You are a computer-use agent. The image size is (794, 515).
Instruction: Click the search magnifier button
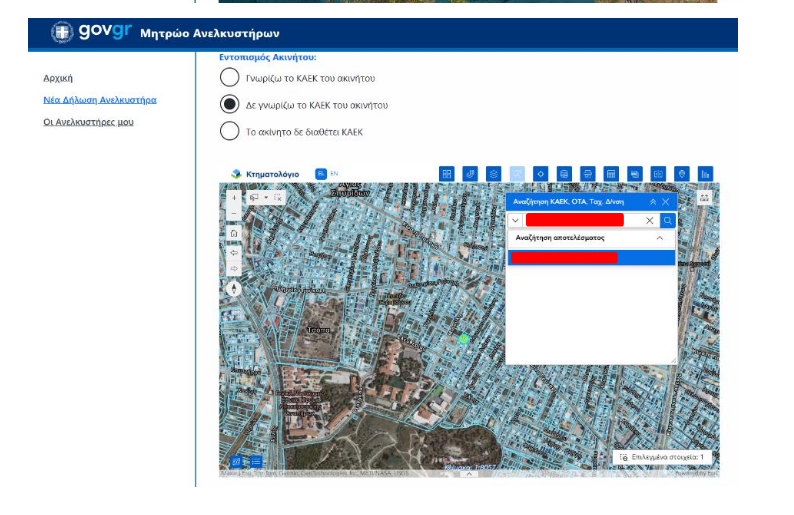coord(668,220)
